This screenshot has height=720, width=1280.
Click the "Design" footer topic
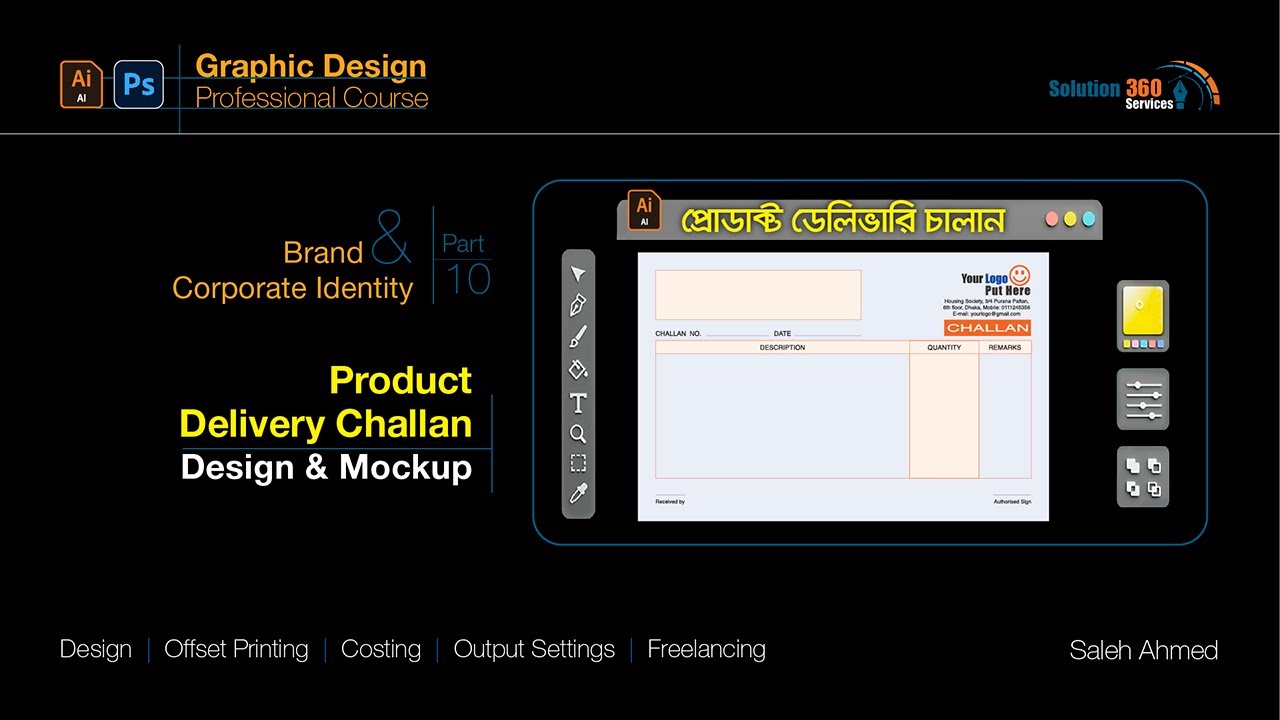tap(96, 649)
